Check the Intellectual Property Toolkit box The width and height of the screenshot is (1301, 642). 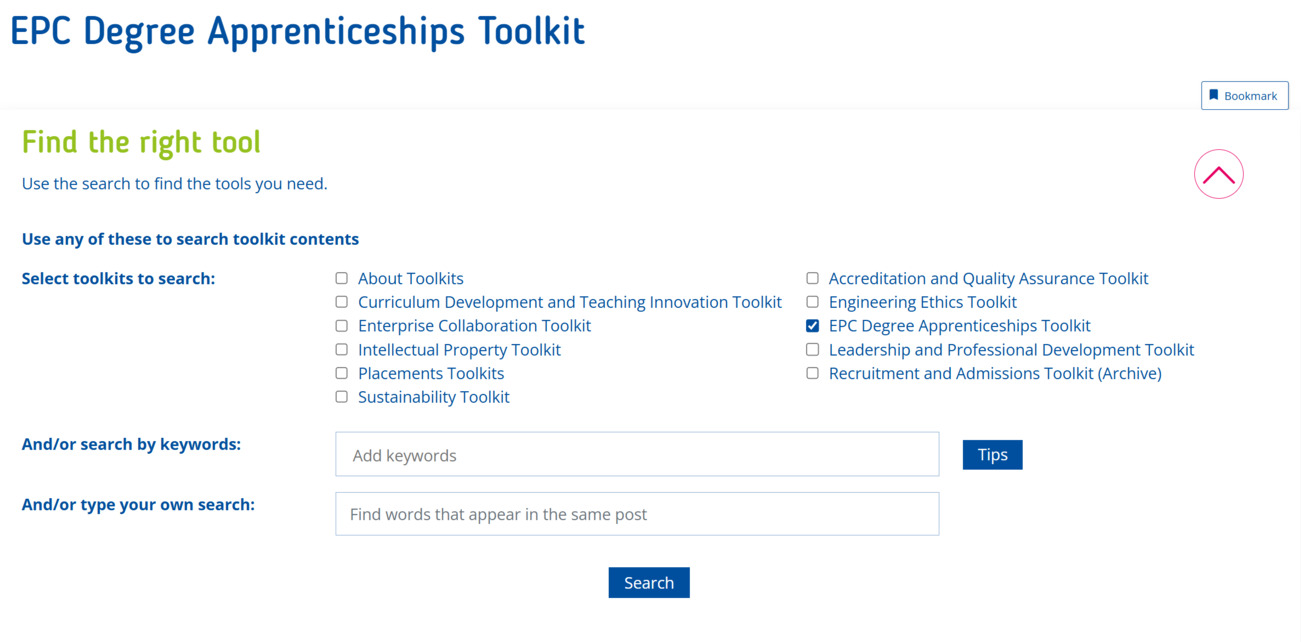pyautogui.click(x=341, y=349)
